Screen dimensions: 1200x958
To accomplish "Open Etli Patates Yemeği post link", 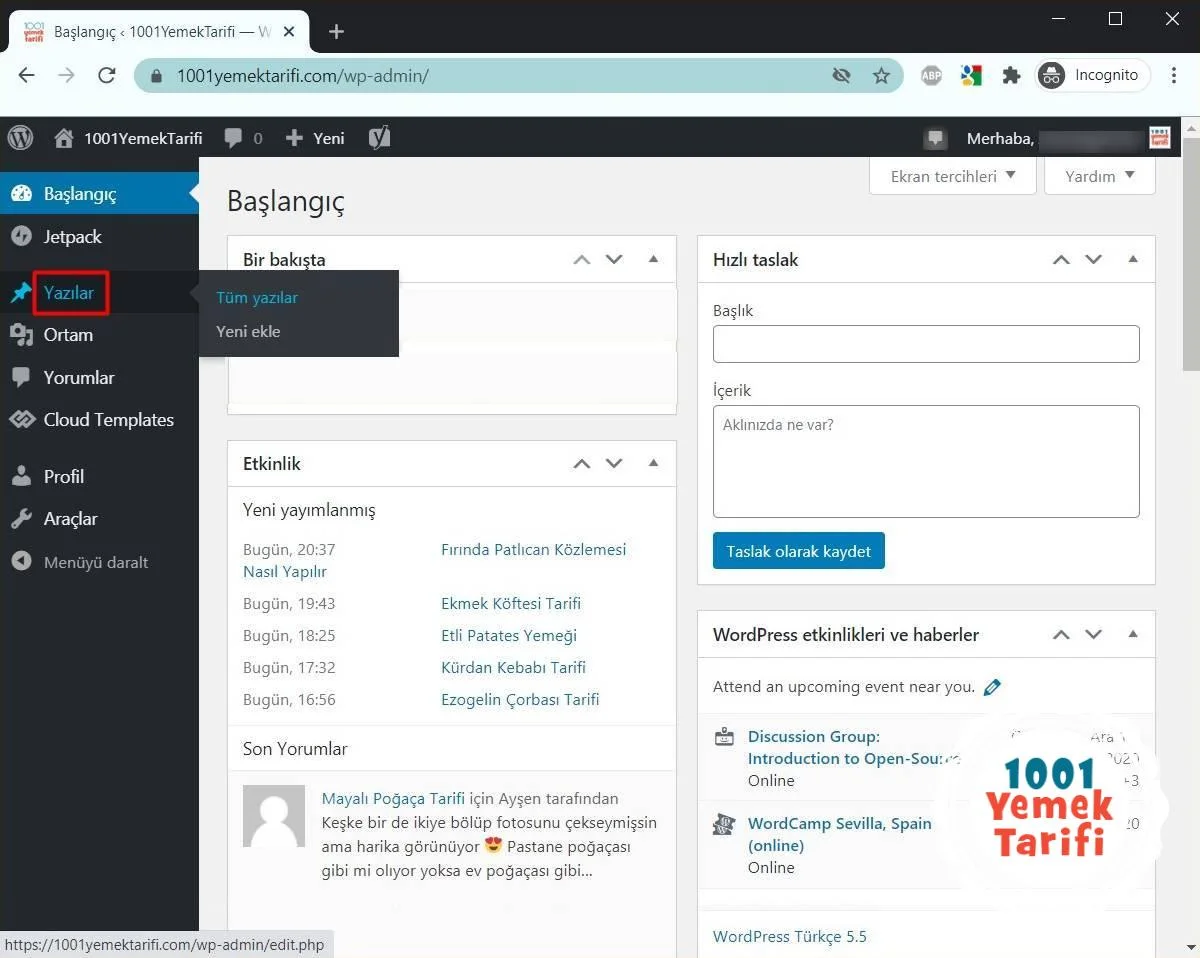I will [x=509, y=636].
